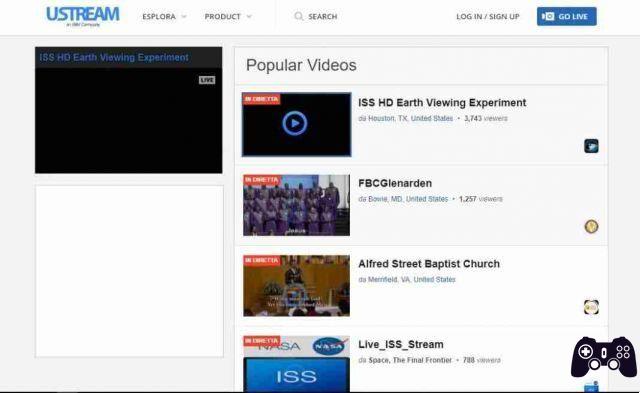The width and height of the screenshot is (640, 393).
Task: Click In Diretta badge on FBCGlenarden thumbnail
Action: [x=262, y=180]
